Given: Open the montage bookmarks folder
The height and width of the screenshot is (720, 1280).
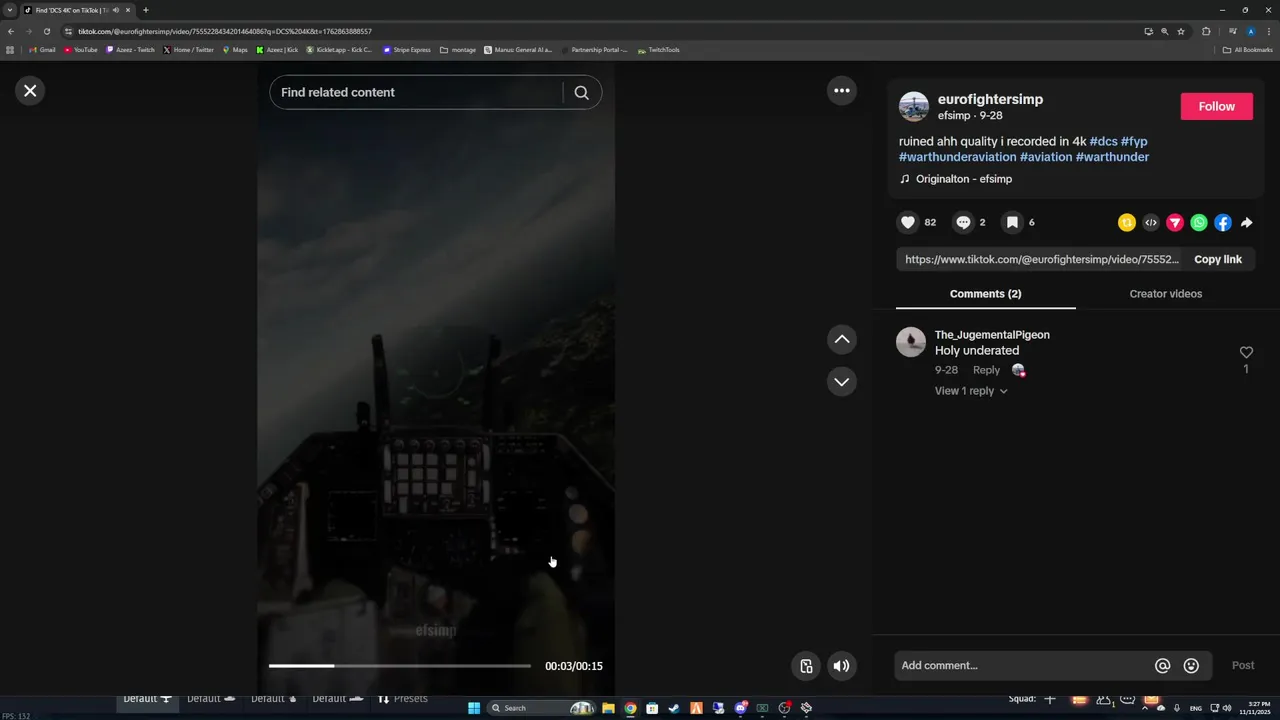Looking at the screenshot, I should [x=458, y=50].
